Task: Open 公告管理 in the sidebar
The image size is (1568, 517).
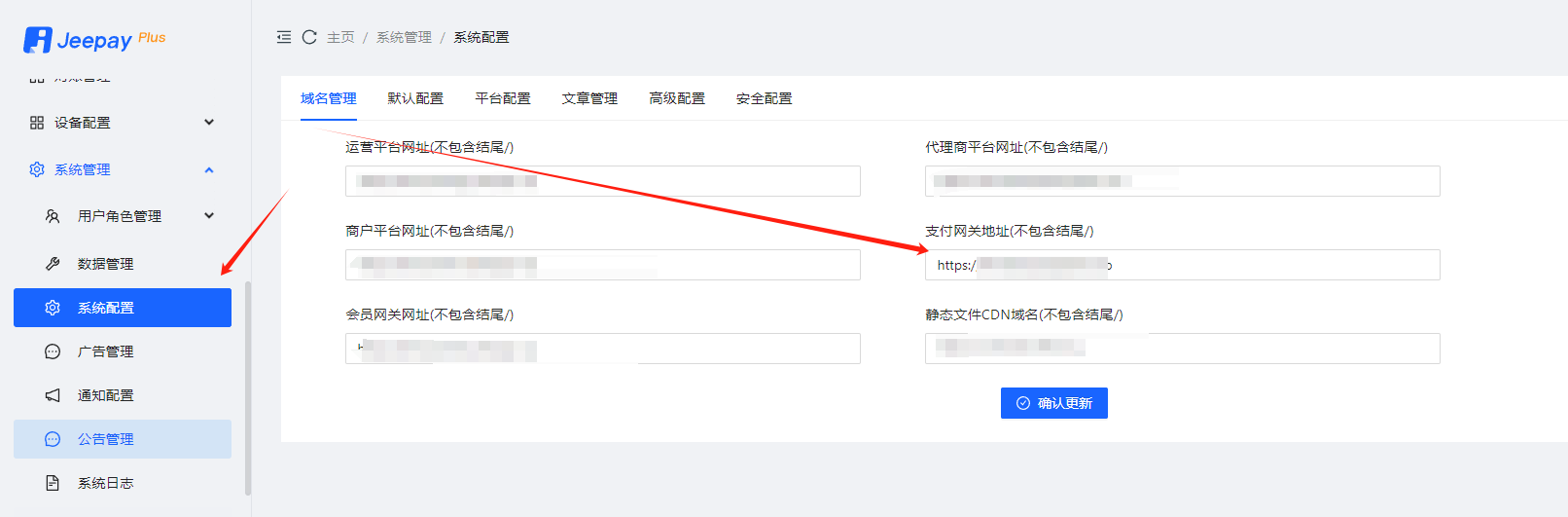Action: tap(106, 439)
